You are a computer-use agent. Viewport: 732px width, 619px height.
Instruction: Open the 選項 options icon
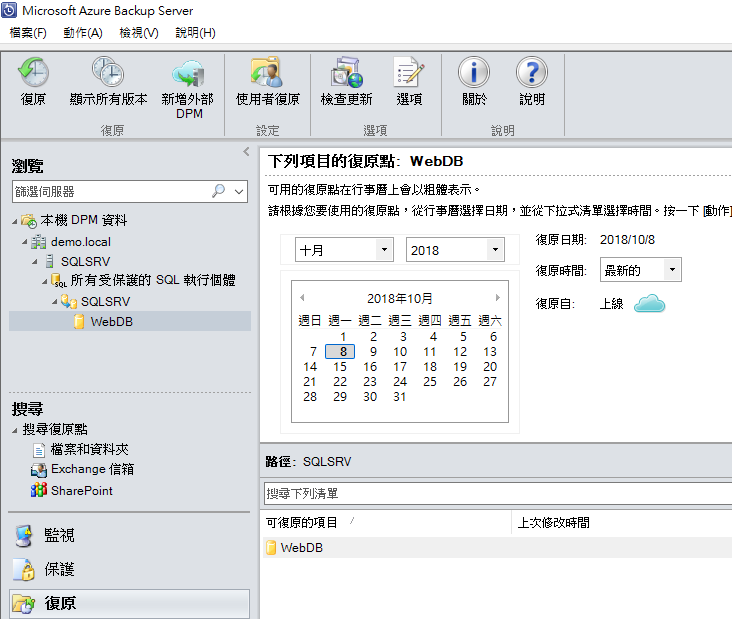pos(409,72)
